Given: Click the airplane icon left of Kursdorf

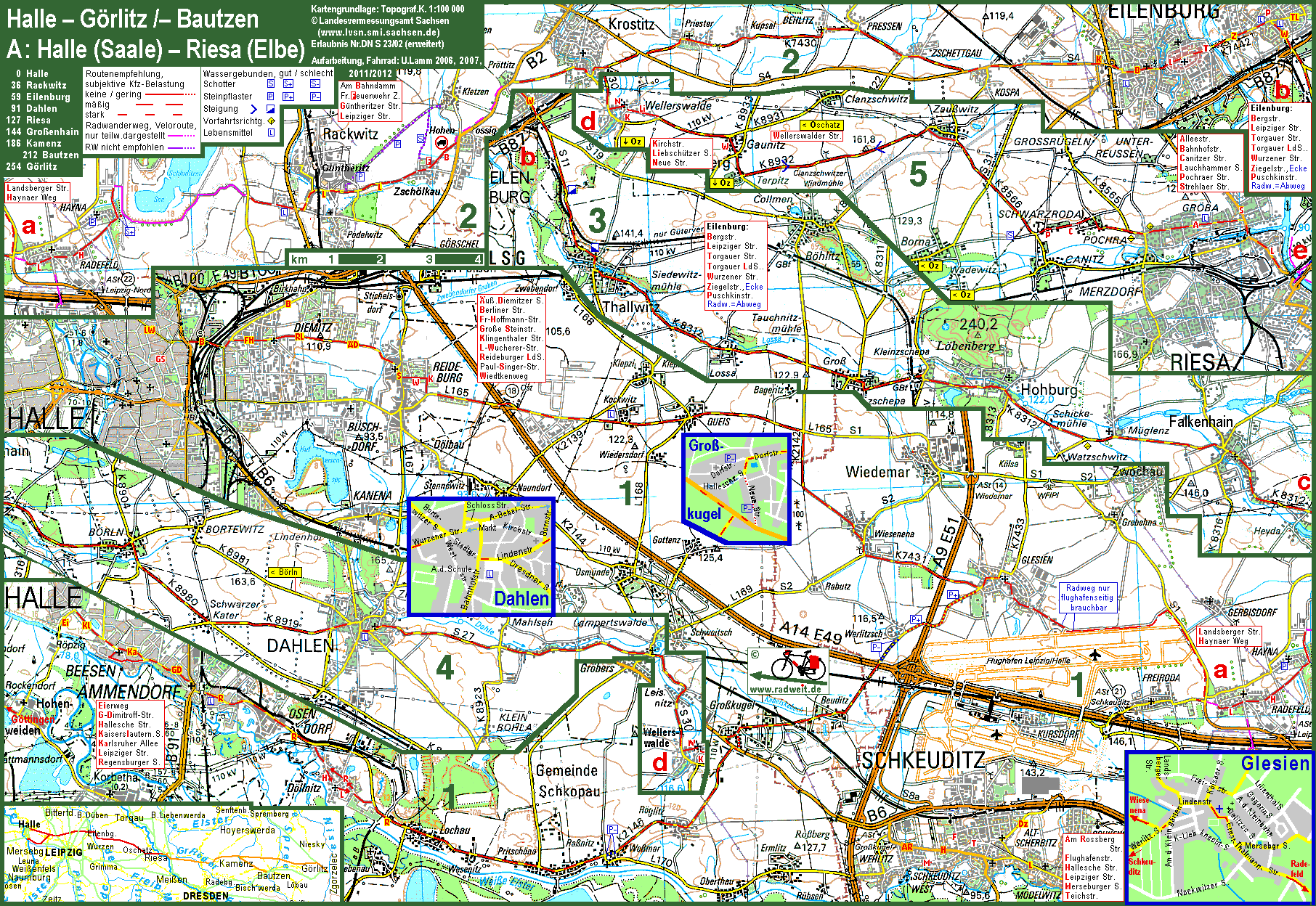Looking at the screenshot, I should point(996,735).
